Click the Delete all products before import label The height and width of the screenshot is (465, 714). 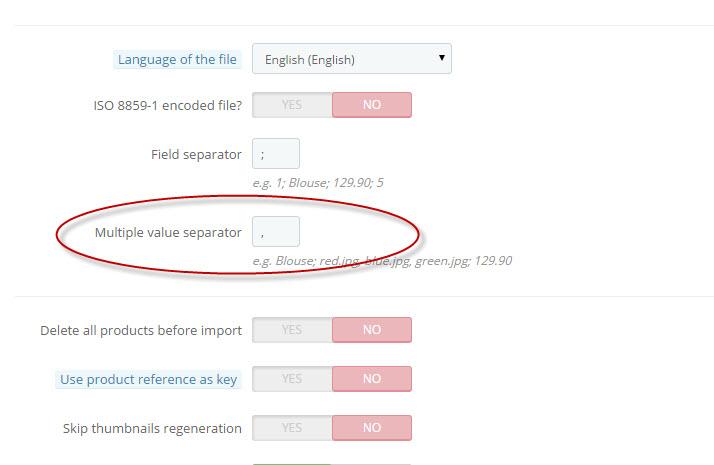click(141, 331)
